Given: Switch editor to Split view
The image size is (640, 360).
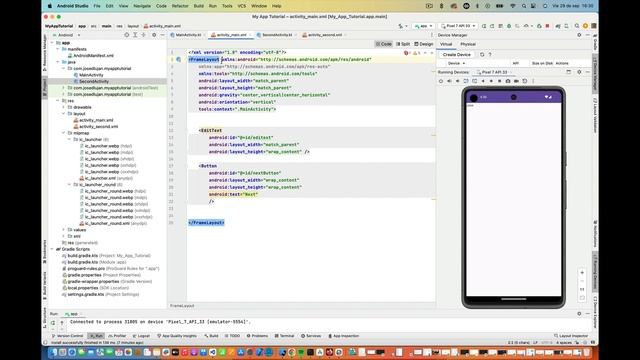Looking at the screenshot, I should pos(403,44).
